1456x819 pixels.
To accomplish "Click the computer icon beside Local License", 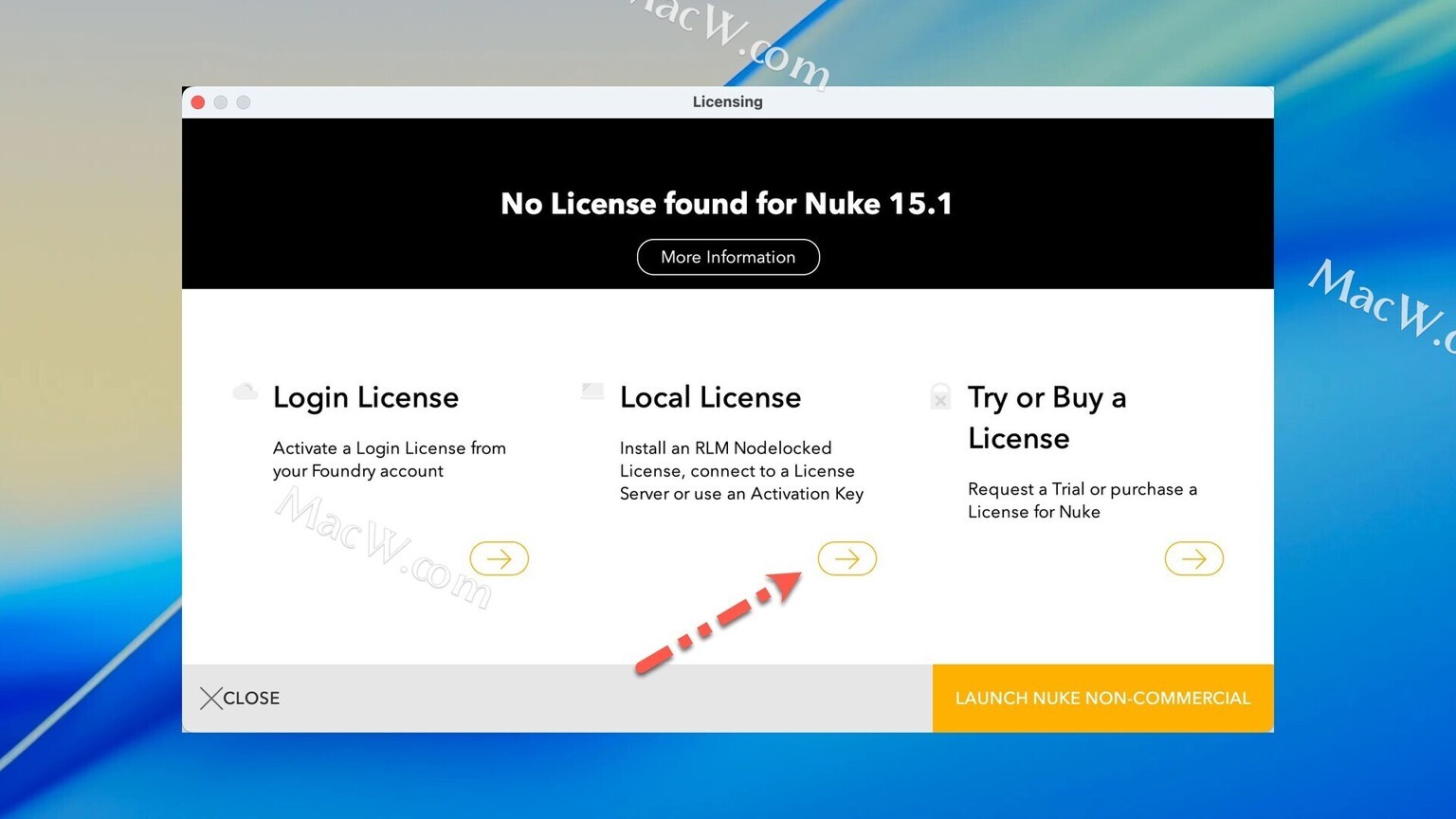I will click(592, 391).
